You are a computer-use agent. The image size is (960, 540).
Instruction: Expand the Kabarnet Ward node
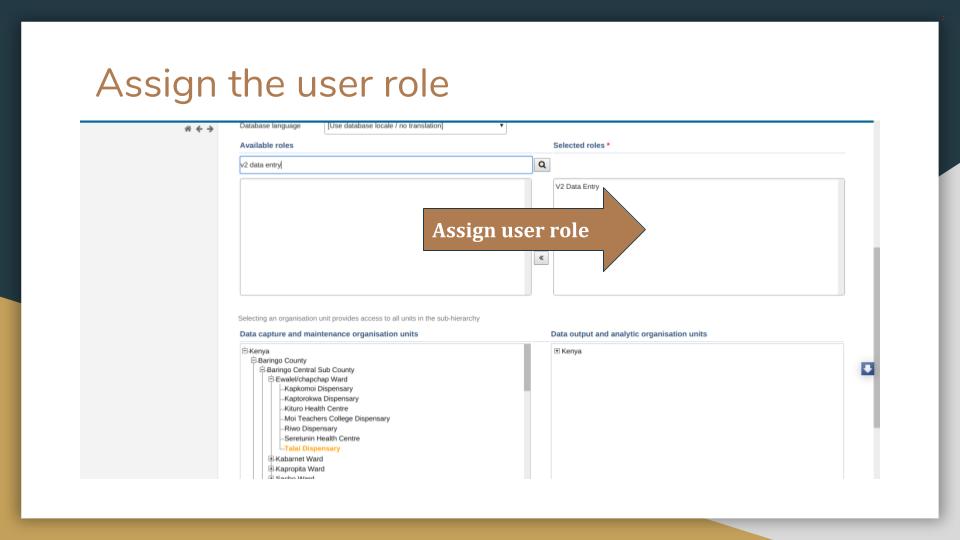(x=271, y=459)
